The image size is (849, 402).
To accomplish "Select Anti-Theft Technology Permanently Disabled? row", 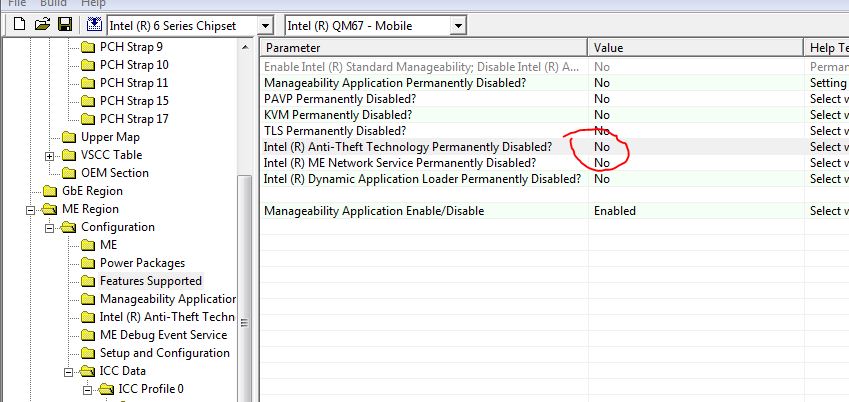I will pyautogui.click(x=554, y=147).
